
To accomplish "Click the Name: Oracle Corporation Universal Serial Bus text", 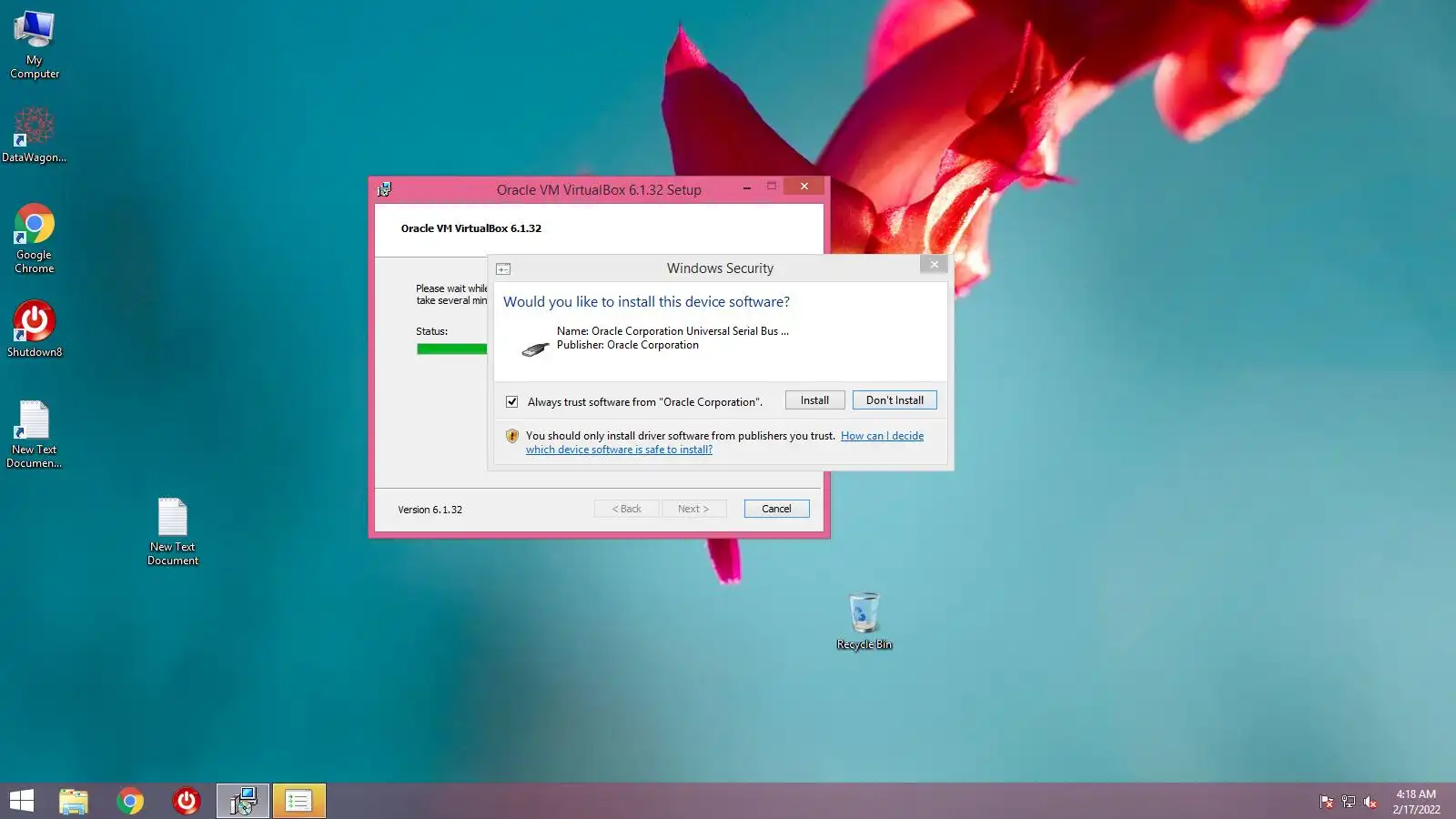I will click(672, 331).
